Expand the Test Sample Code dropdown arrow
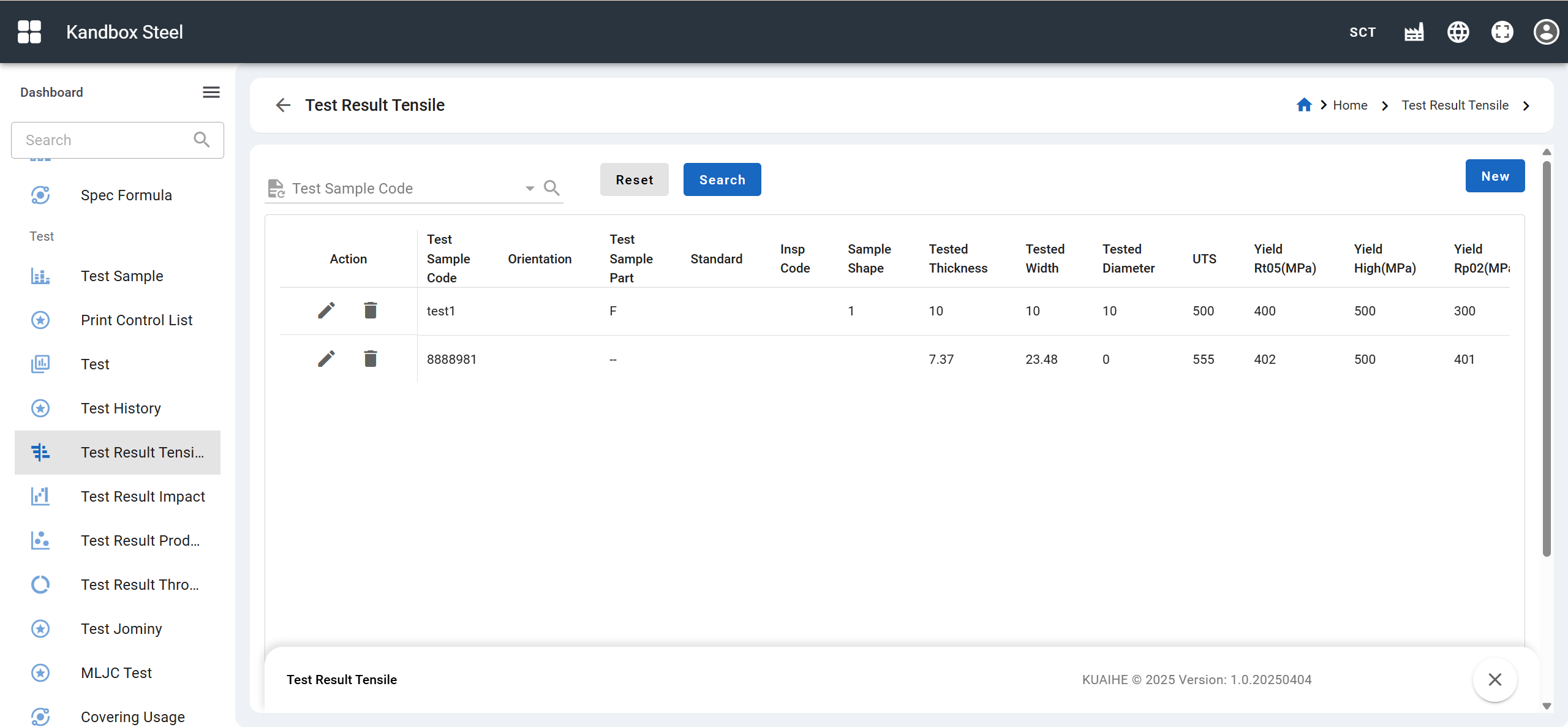 tap(530, 188)
